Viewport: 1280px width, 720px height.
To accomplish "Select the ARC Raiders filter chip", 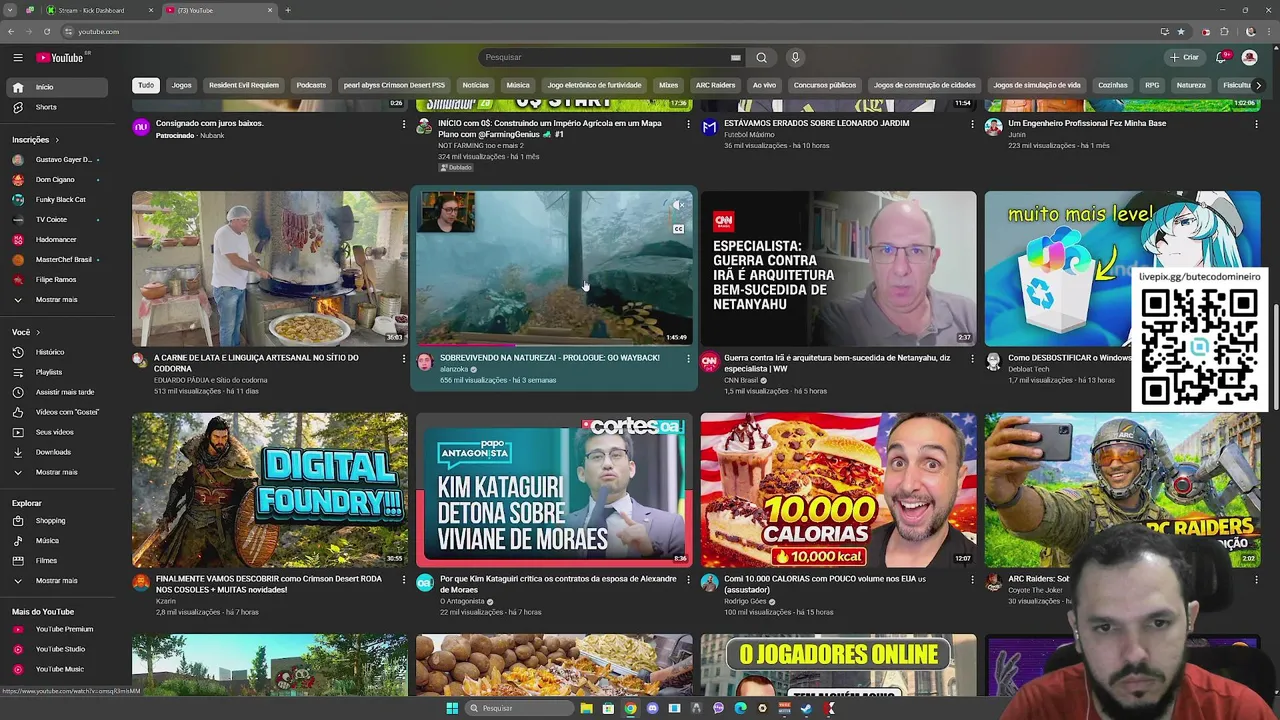I will pyautogui.click(x=715, y=85).
